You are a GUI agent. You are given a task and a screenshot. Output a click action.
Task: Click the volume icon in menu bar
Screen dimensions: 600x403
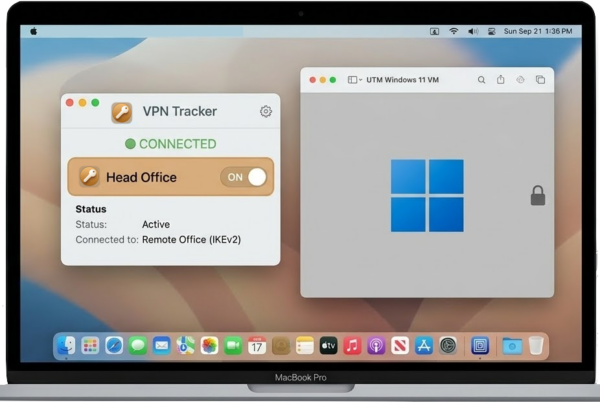click(x=472, y=31)
